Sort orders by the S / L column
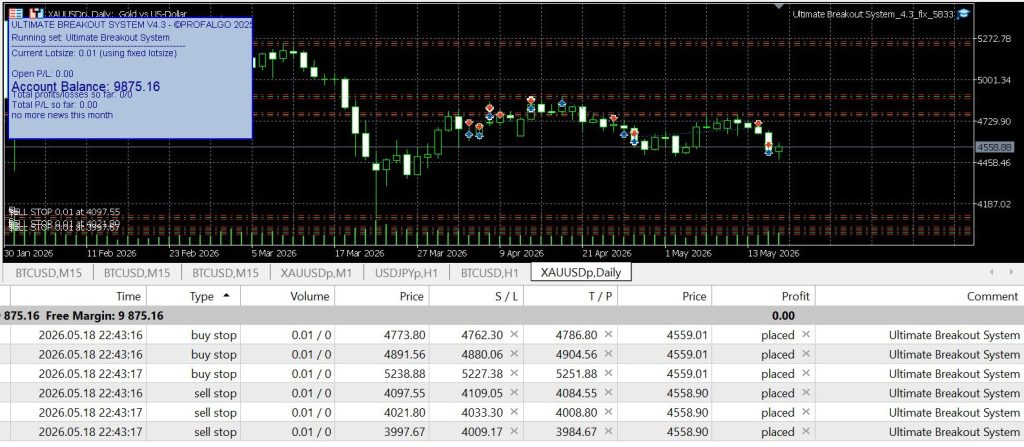 pos(476,296)
